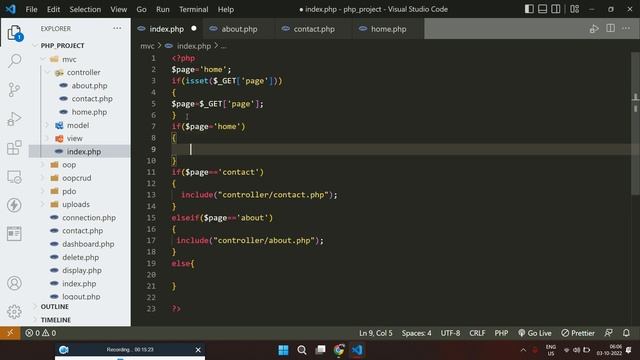The height and width of the screenshot is (360, 640).
Task: Open the Terminal menu
Action: click(193, 9)
